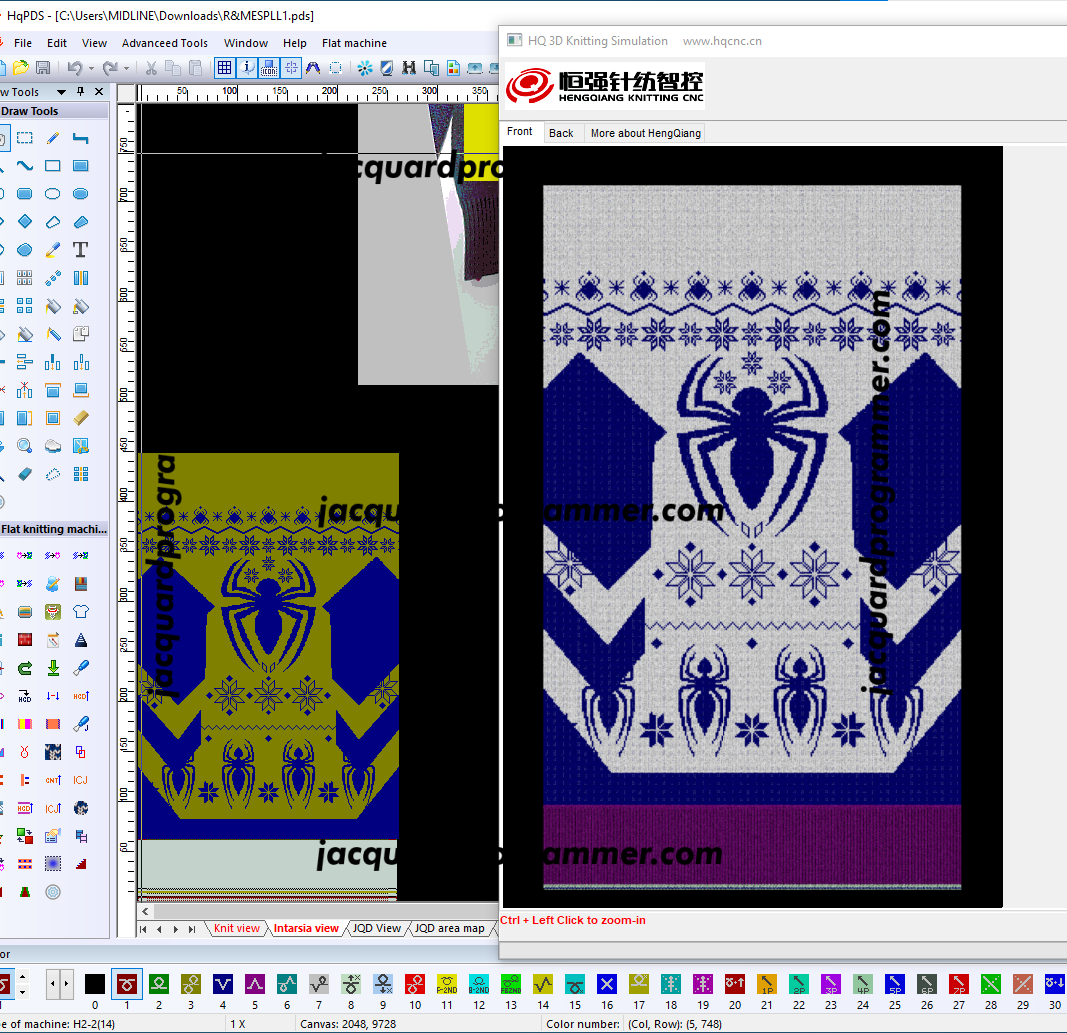Expand the Draw Tools panel options arrow

click(62, 92)
